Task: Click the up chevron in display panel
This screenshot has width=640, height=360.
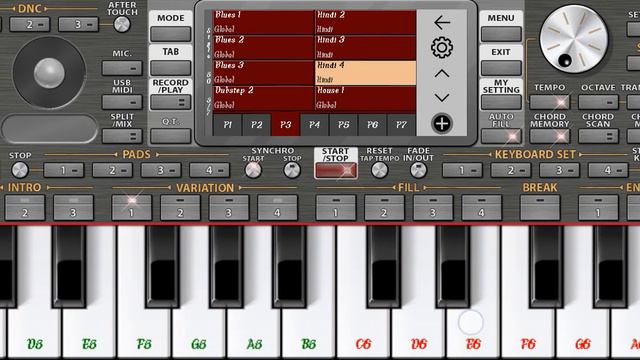Action: (442, 74)
